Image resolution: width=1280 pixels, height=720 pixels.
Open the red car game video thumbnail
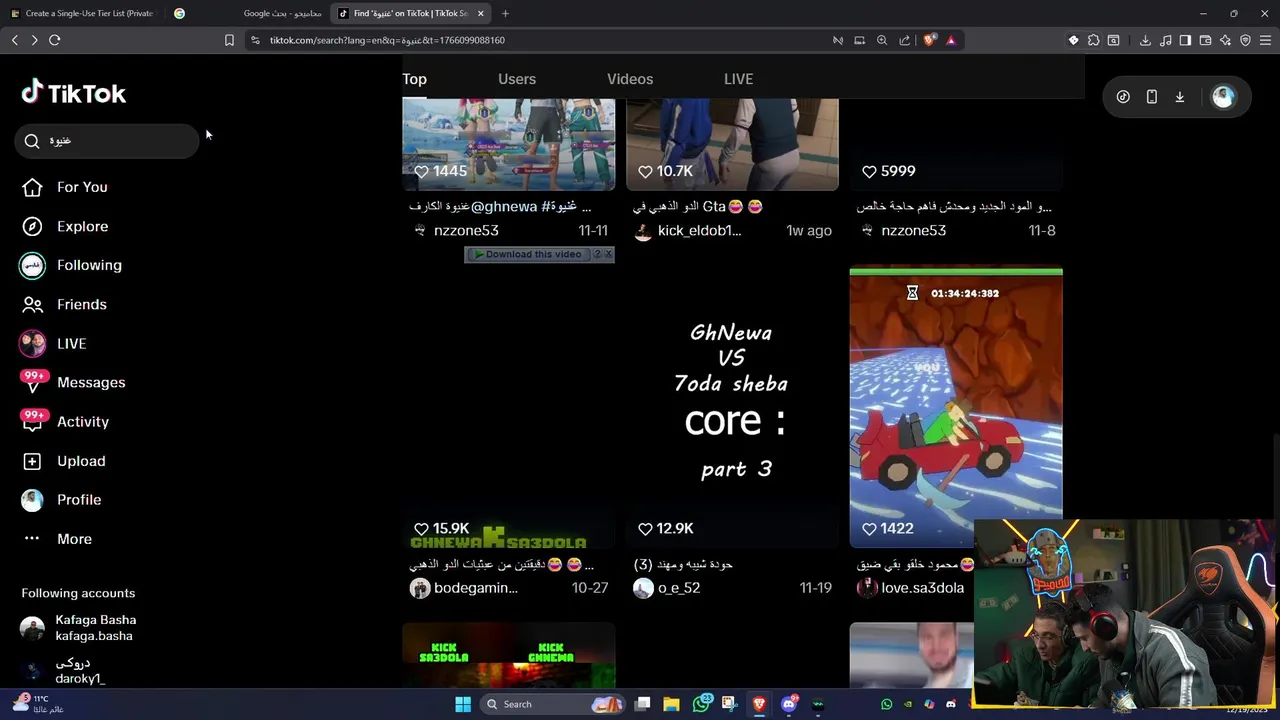tap(956, 407)
